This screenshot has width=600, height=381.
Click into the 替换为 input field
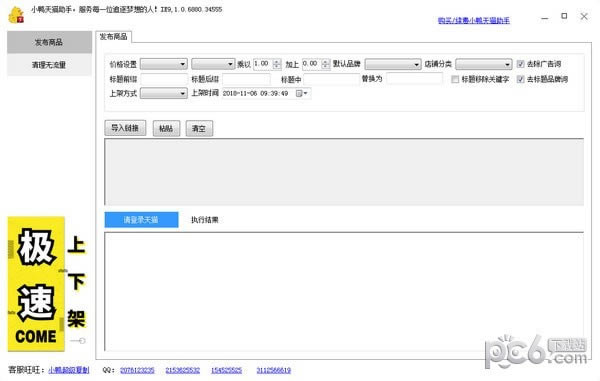pos(414,78)
